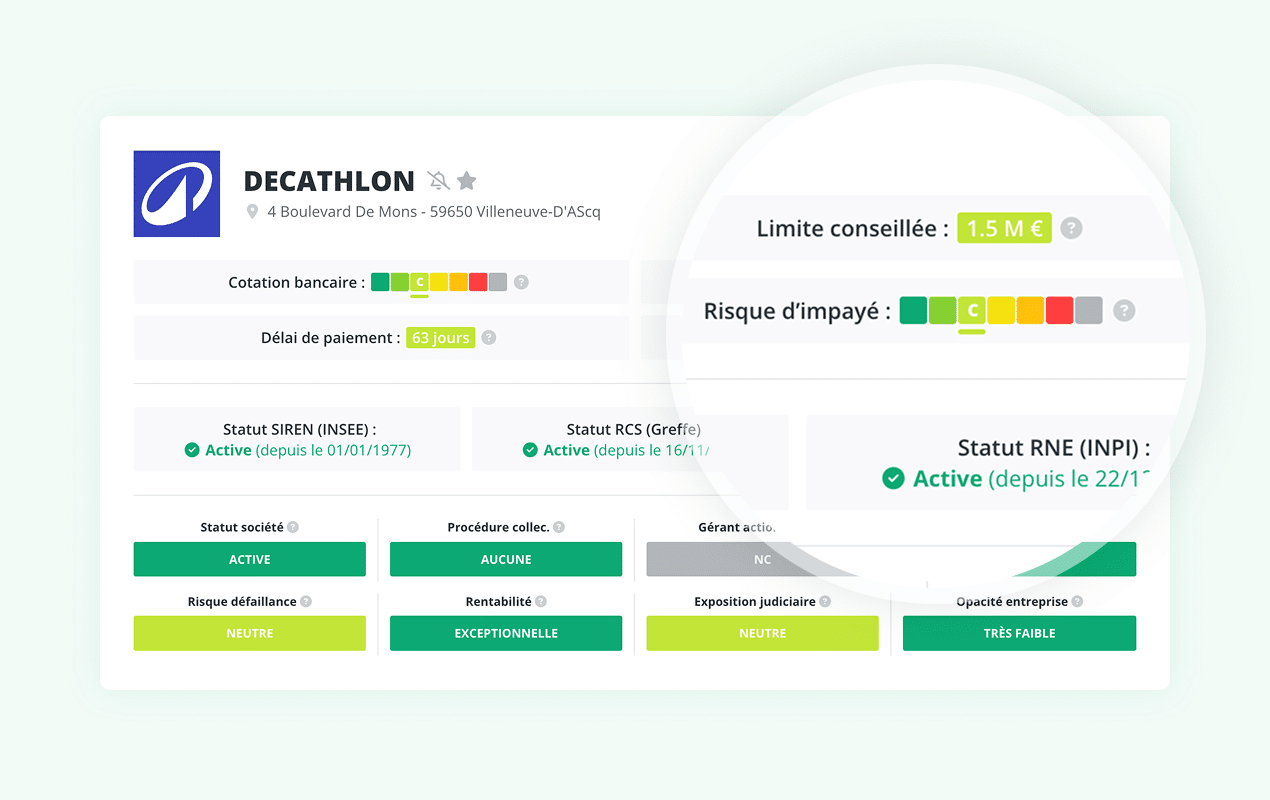
Task: Star Decathlon as a favorite
Action: [467, 180]
